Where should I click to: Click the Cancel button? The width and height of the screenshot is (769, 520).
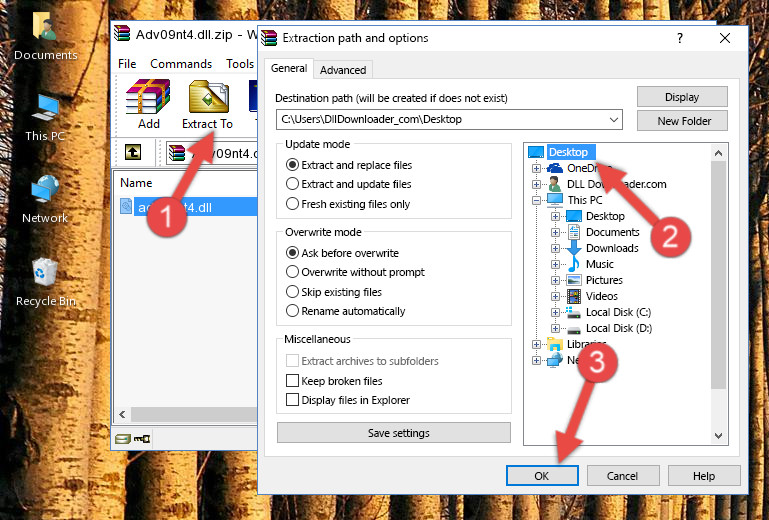622,476
